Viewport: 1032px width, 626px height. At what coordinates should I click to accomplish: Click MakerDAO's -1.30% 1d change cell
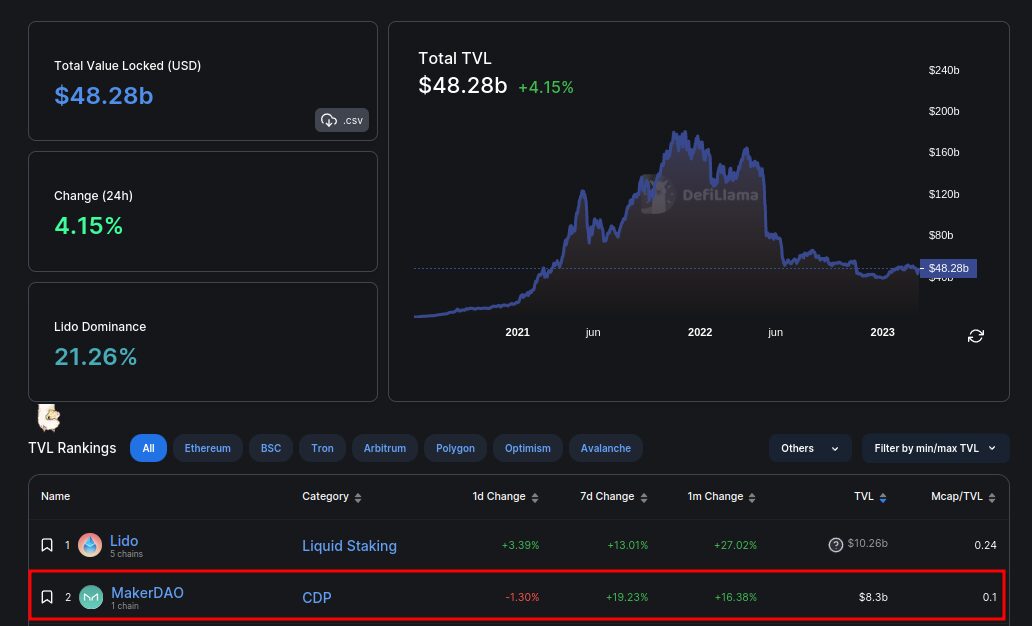pyautogui.click(x=522, y=597)
